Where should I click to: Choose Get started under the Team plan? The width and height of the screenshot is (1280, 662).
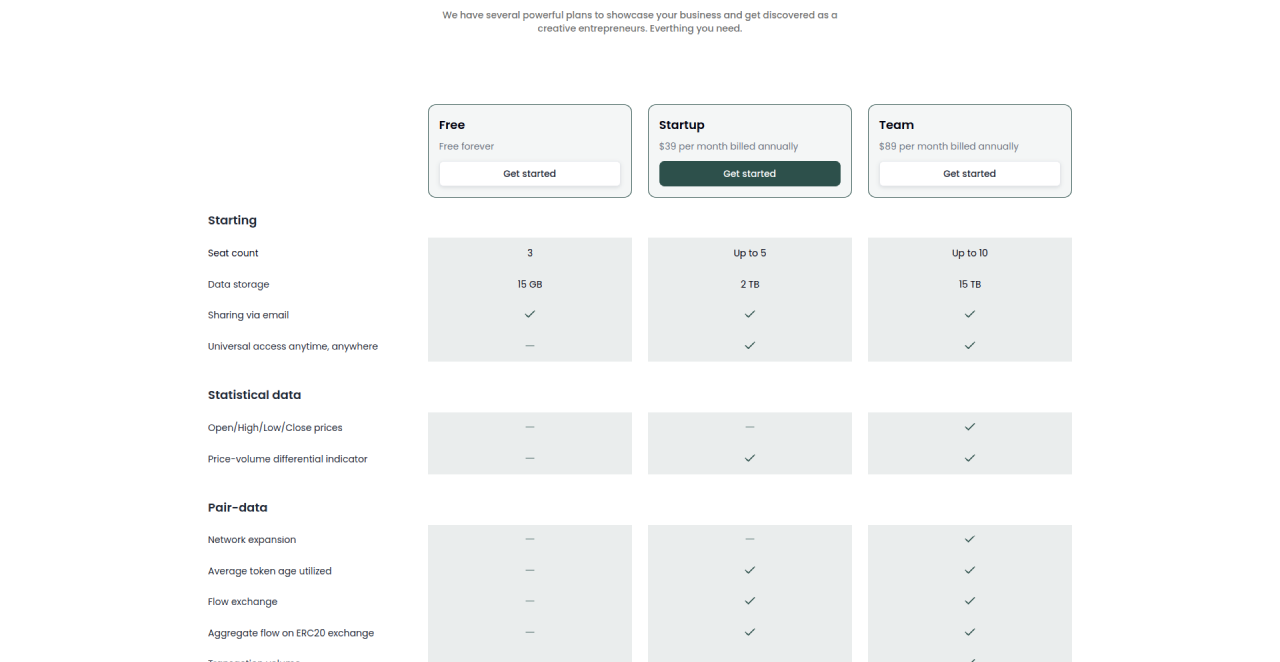click(969, 174)
